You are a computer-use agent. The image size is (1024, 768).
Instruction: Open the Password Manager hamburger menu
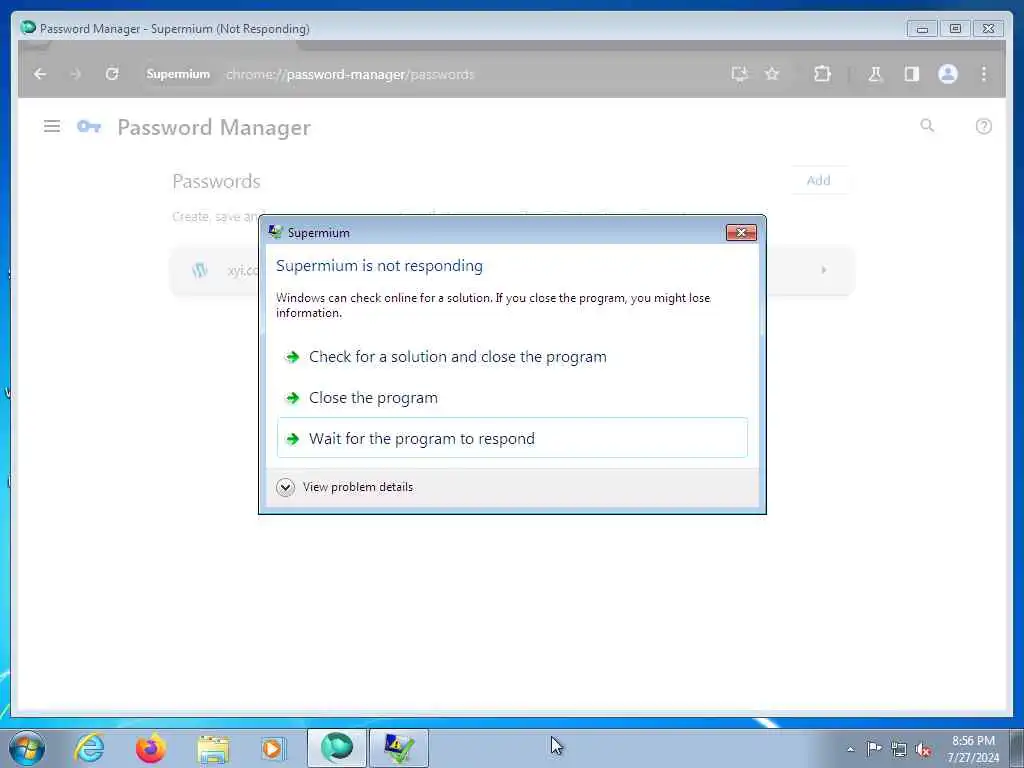(52, 126)
